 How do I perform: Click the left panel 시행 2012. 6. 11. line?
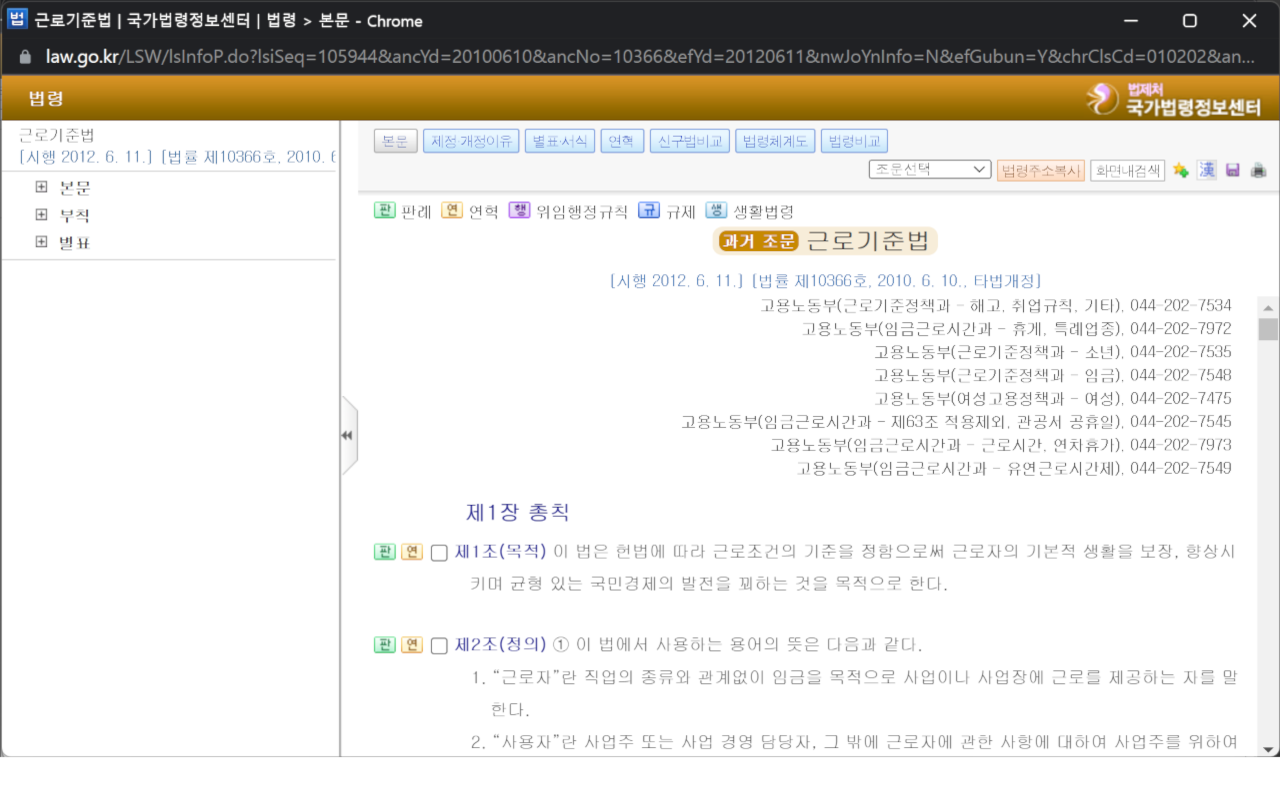pos(177,157)
